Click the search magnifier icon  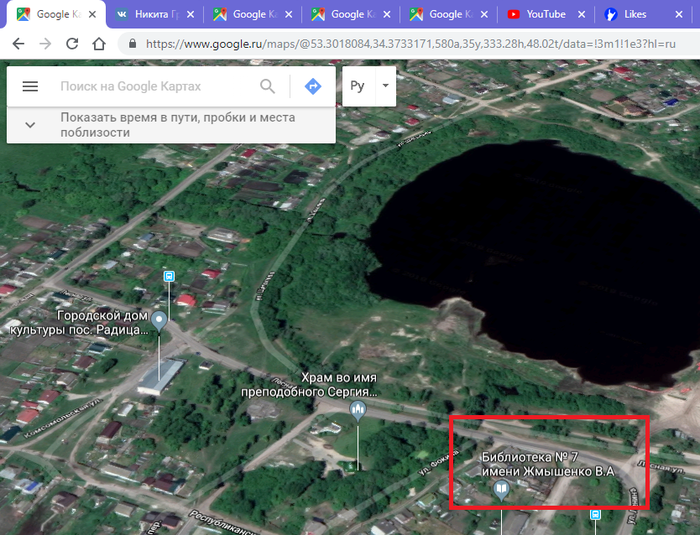(x=267, y=87)
